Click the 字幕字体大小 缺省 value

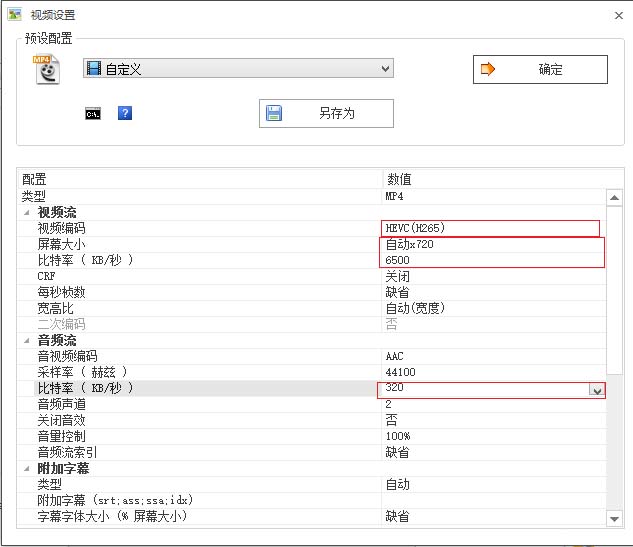tap(398, 516)
